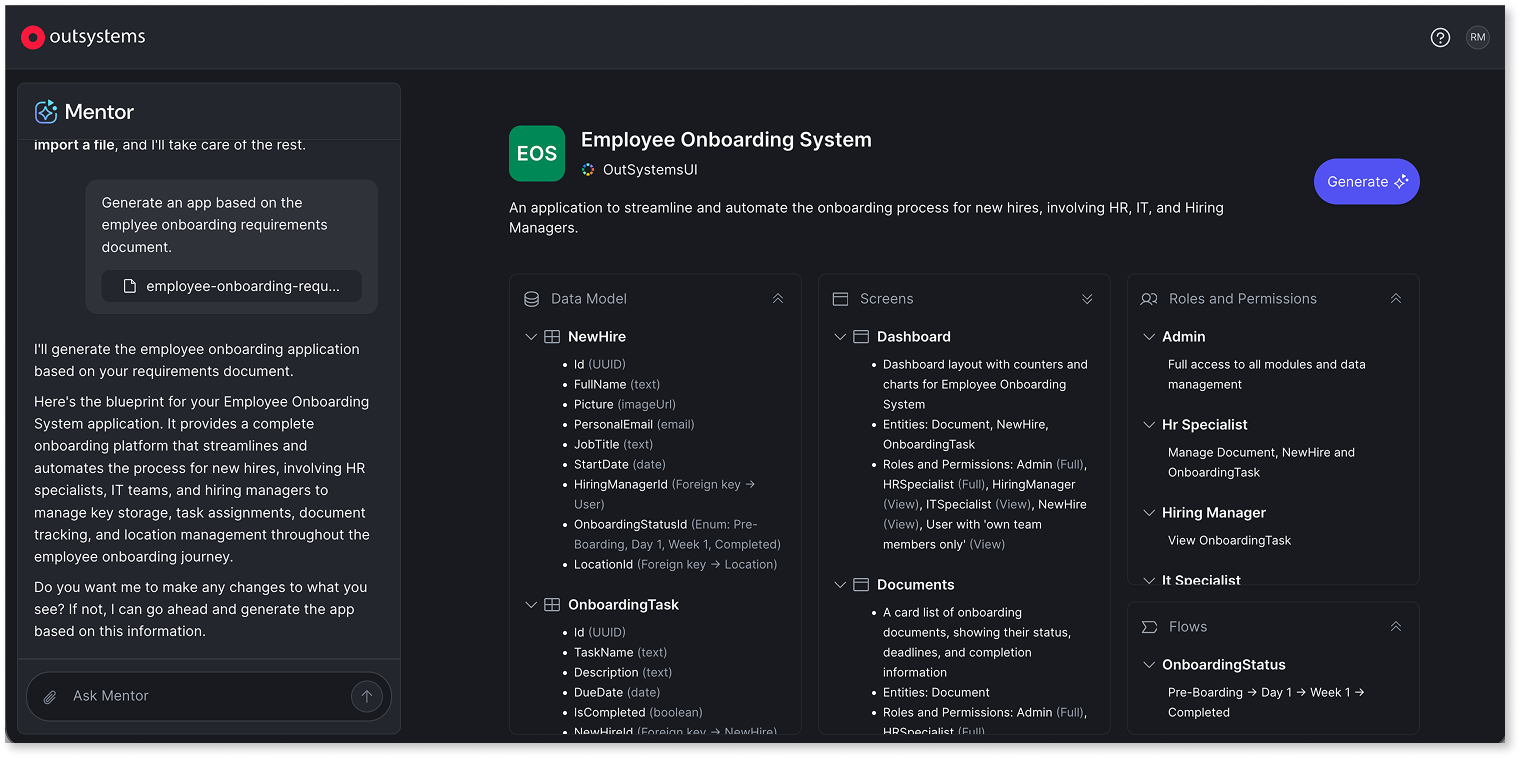Click the NewHire entity name
1520x758 pixels.
(x=597, y=337)
